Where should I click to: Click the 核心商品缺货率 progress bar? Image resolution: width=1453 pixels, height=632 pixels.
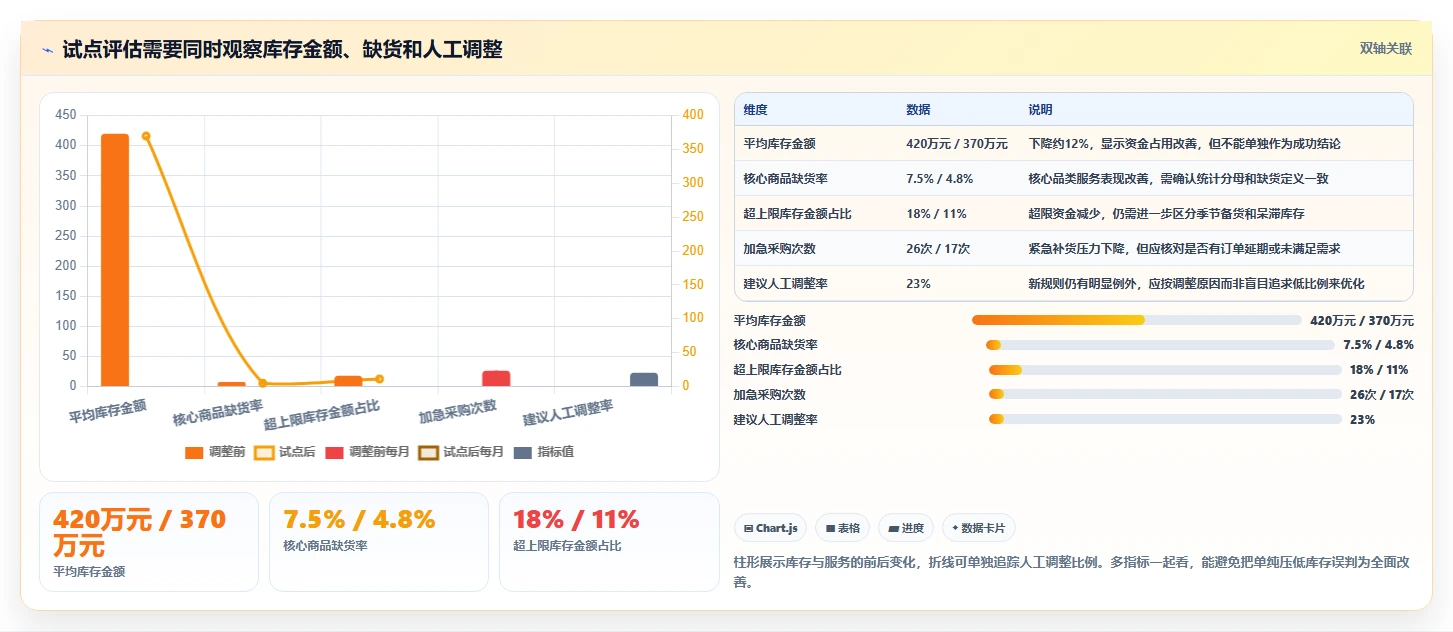tap(1160, 345)
